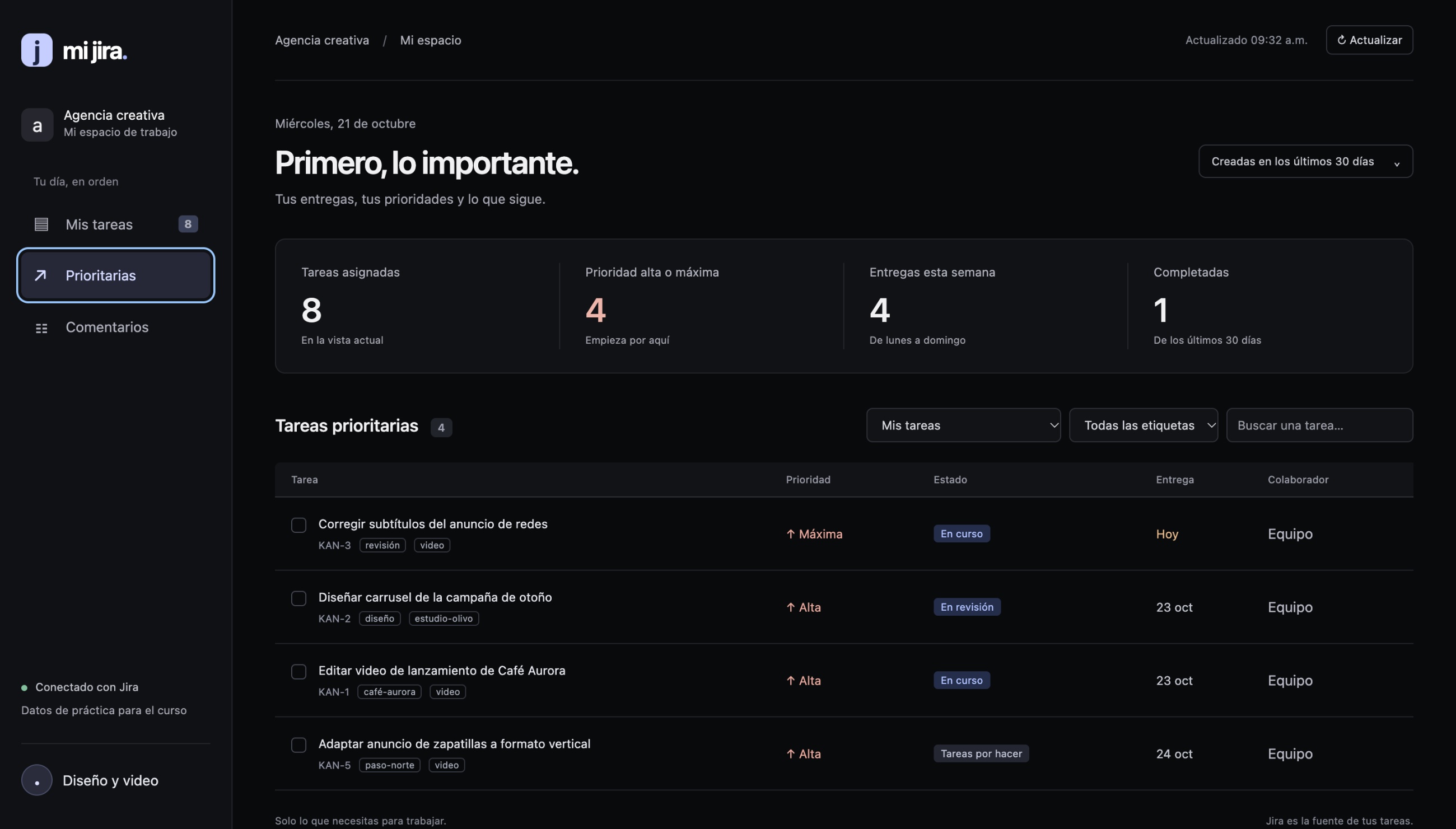
Task: Click the Prioritarias arrow icon
Action: 40,275
